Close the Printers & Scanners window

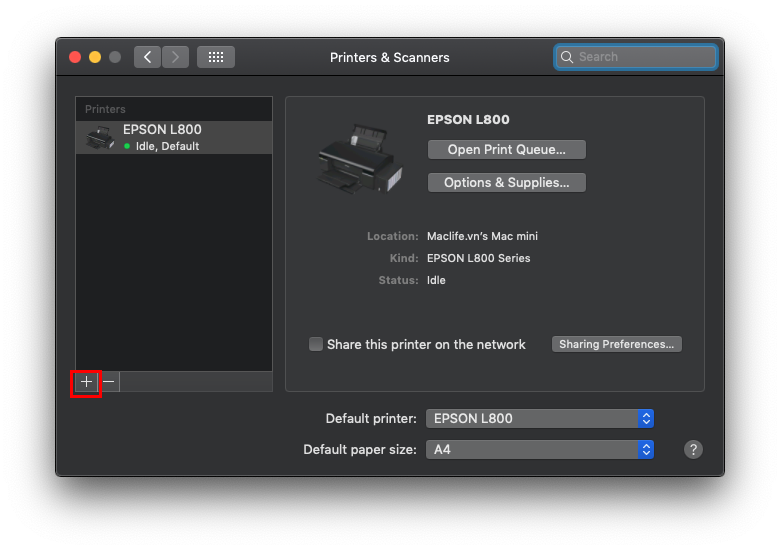[x=75, y=57]
